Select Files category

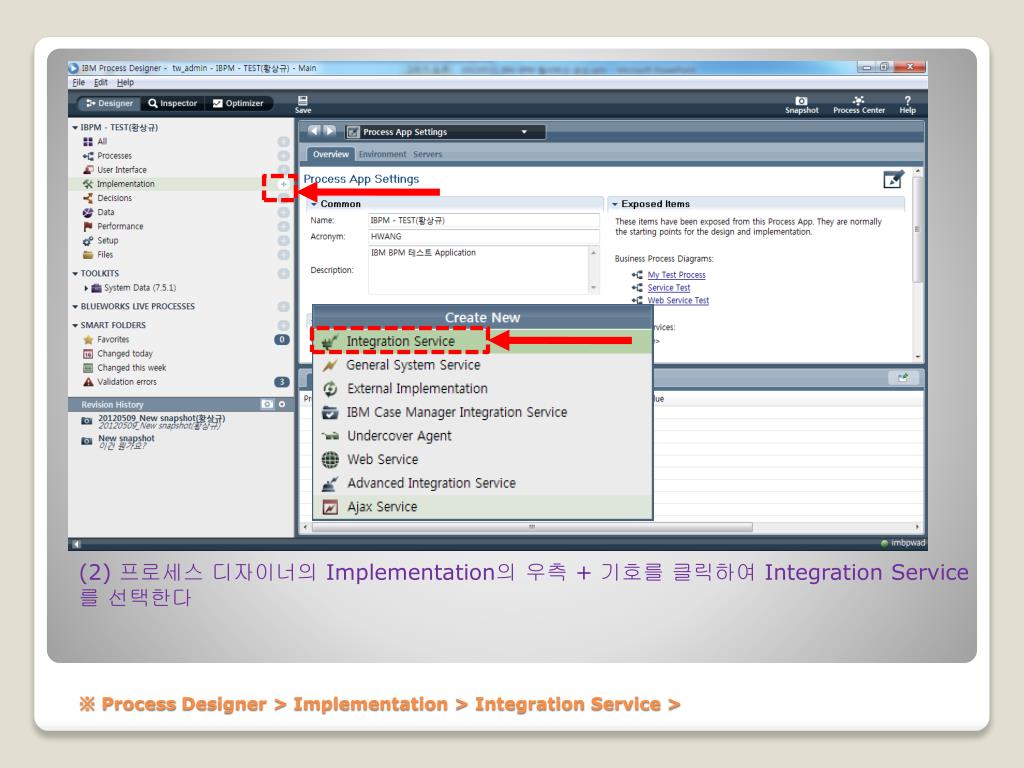[105, 255]
